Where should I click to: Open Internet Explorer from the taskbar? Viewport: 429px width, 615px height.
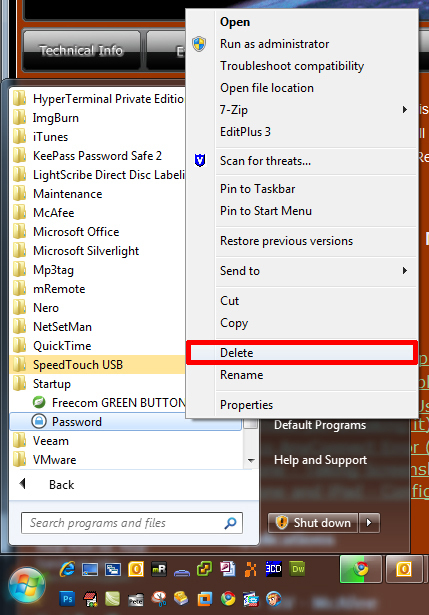(x=67, y=568)
